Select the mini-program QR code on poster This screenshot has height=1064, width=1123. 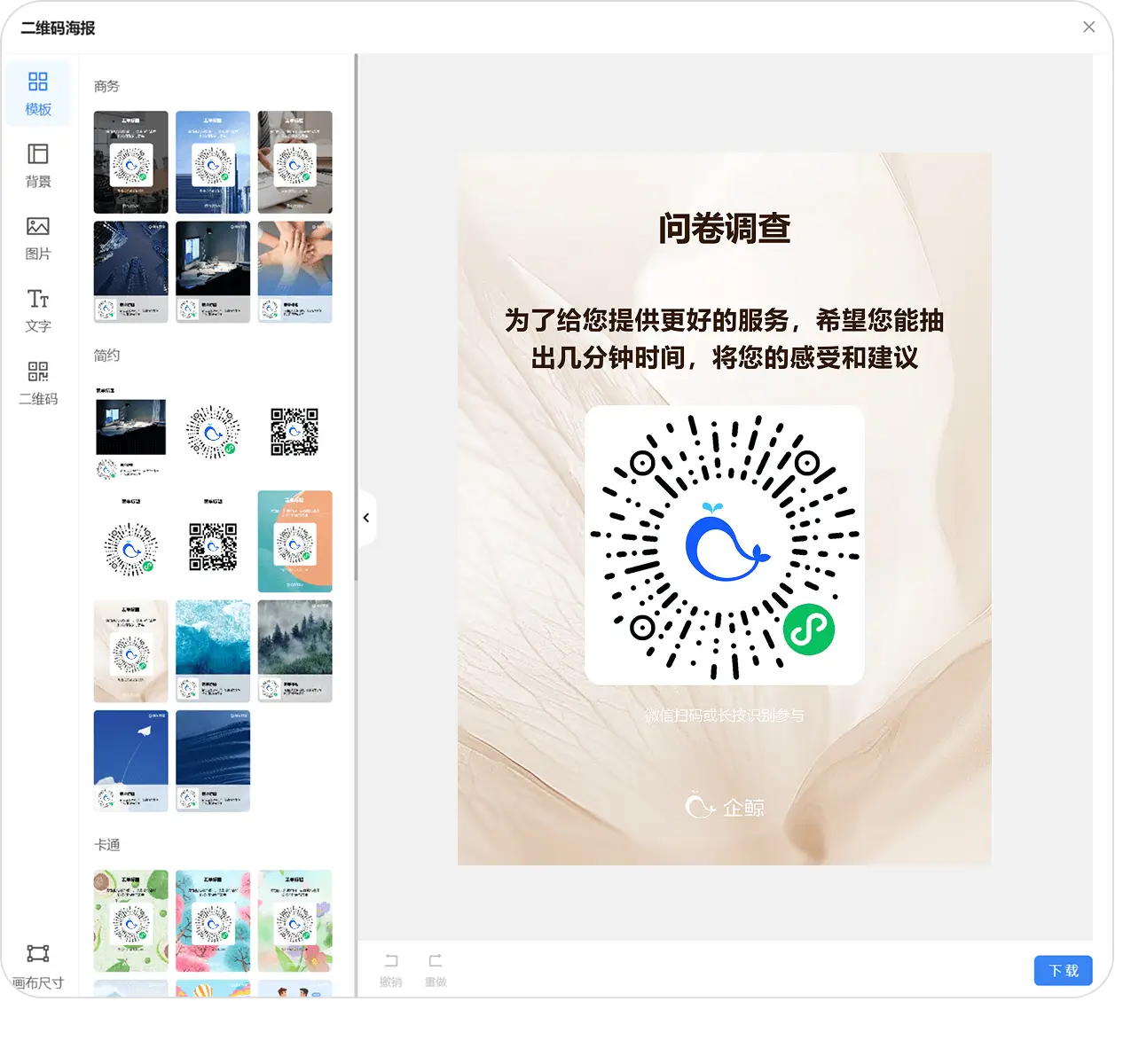725,545
